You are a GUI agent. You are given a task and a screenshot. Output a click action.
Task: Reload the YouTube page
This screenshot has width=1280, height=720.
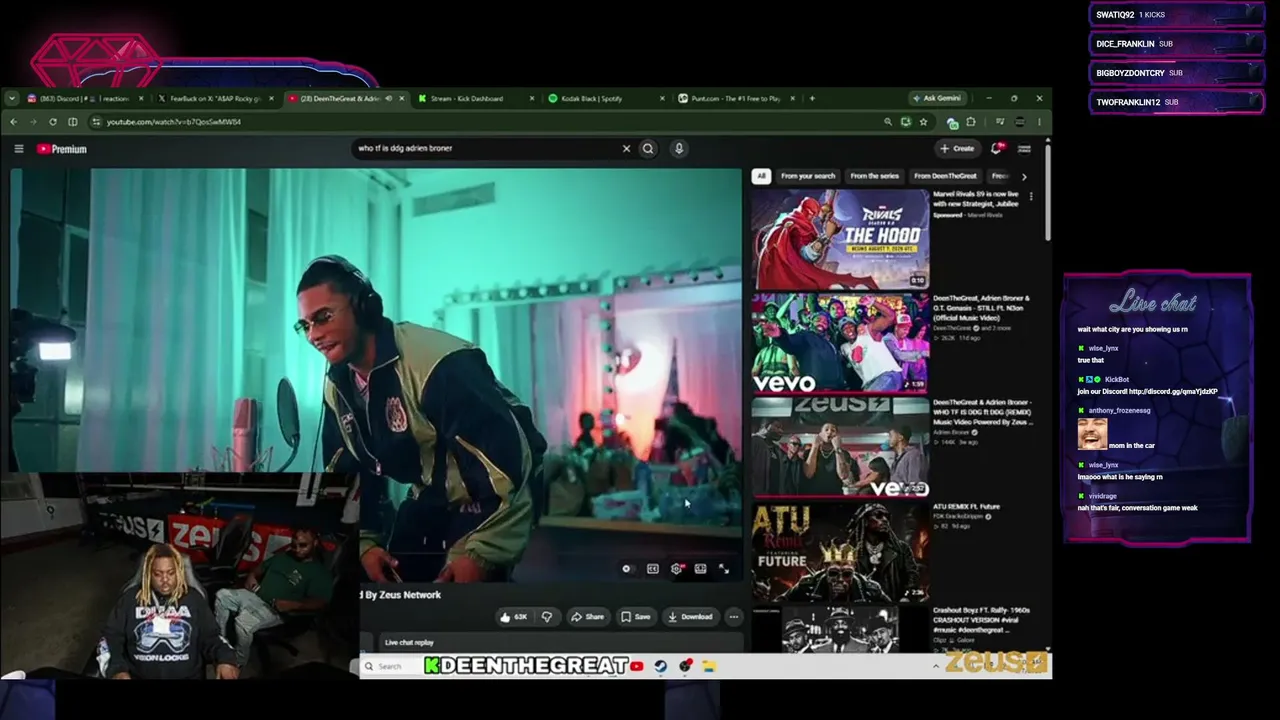coord(53,122)
